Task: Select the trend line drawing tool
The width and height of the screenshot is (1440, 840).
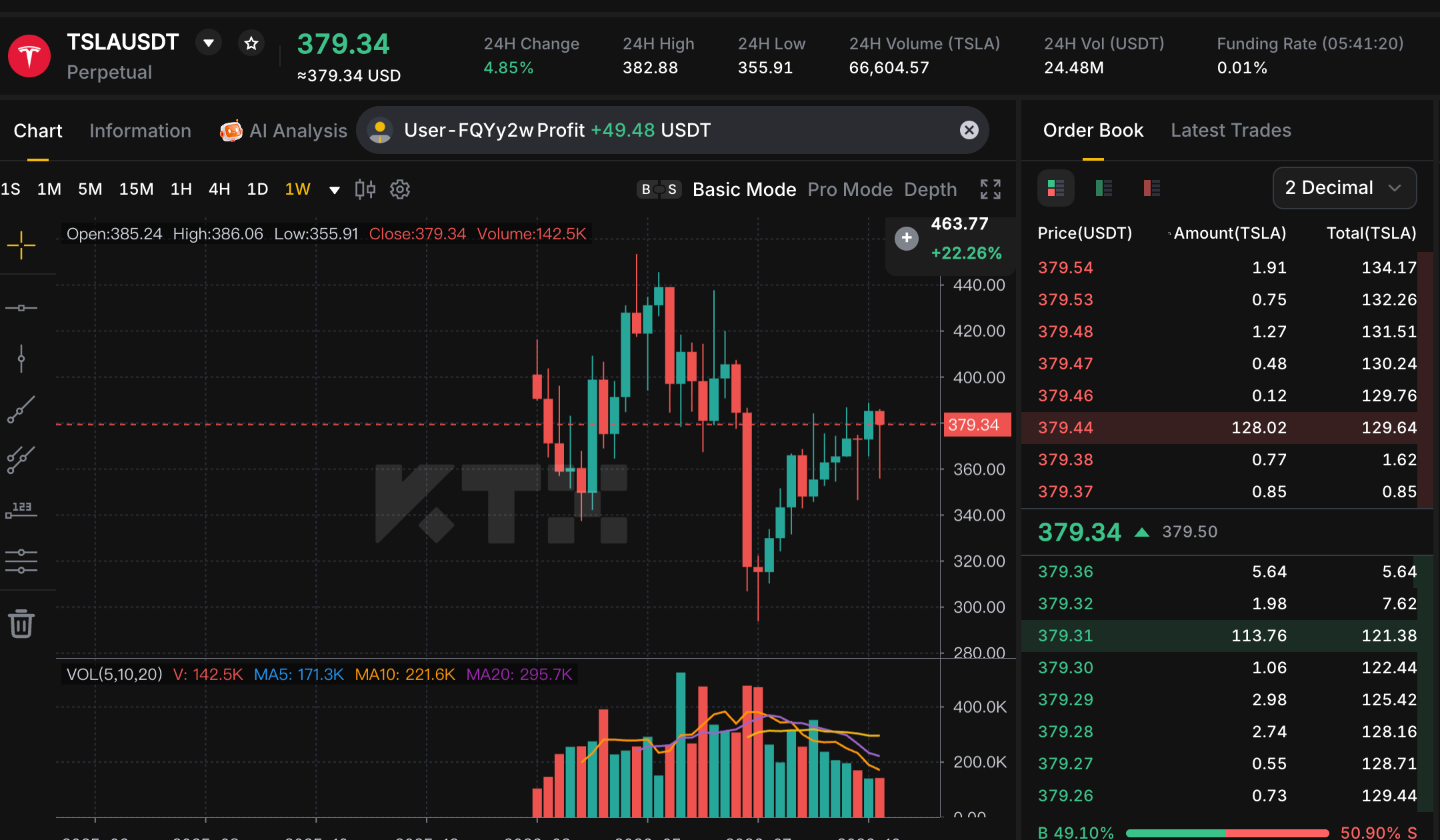Action: click(x=21, y=409)
